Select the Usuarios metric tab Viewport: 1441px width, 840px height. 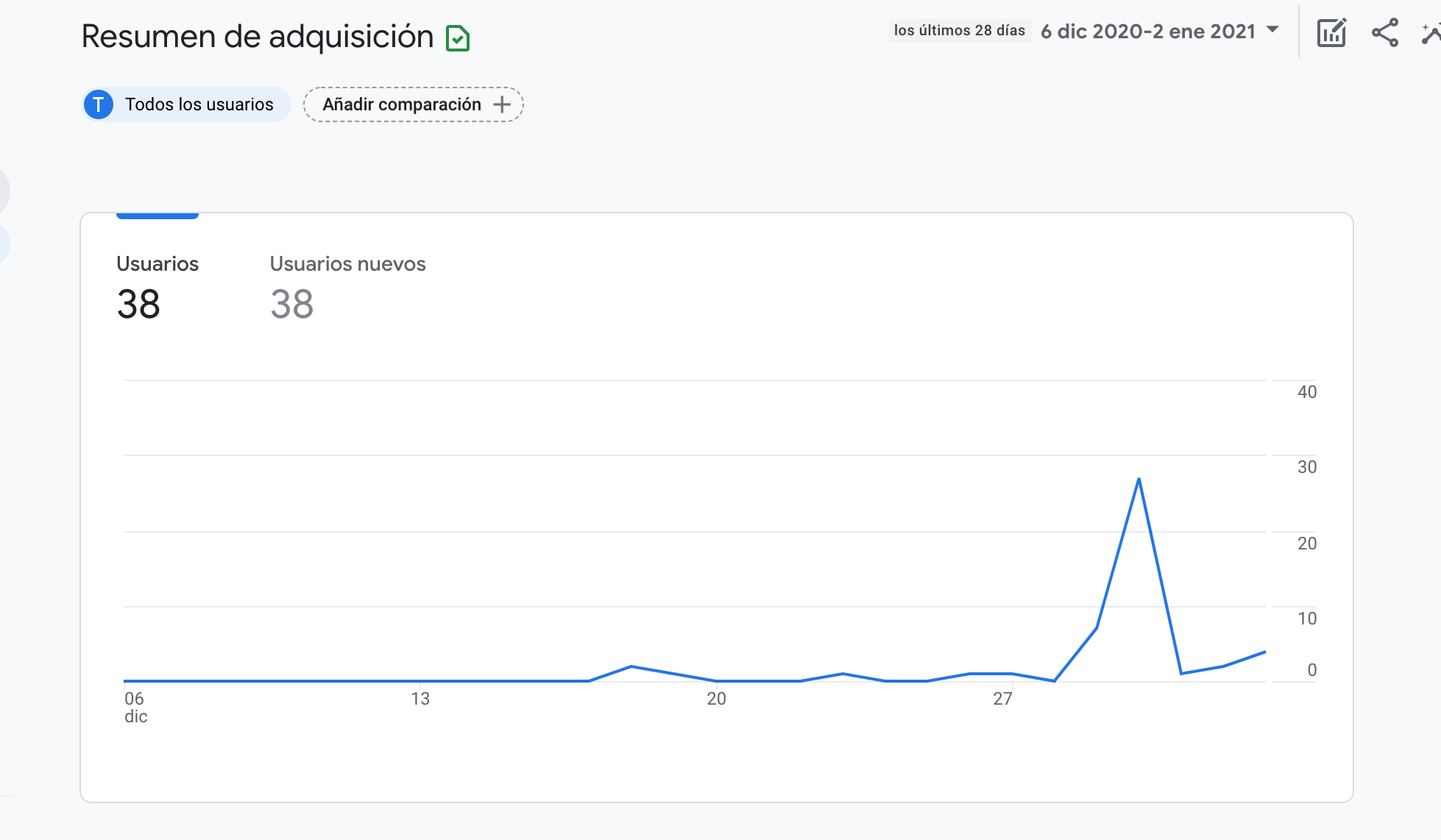tap(157, 263)
